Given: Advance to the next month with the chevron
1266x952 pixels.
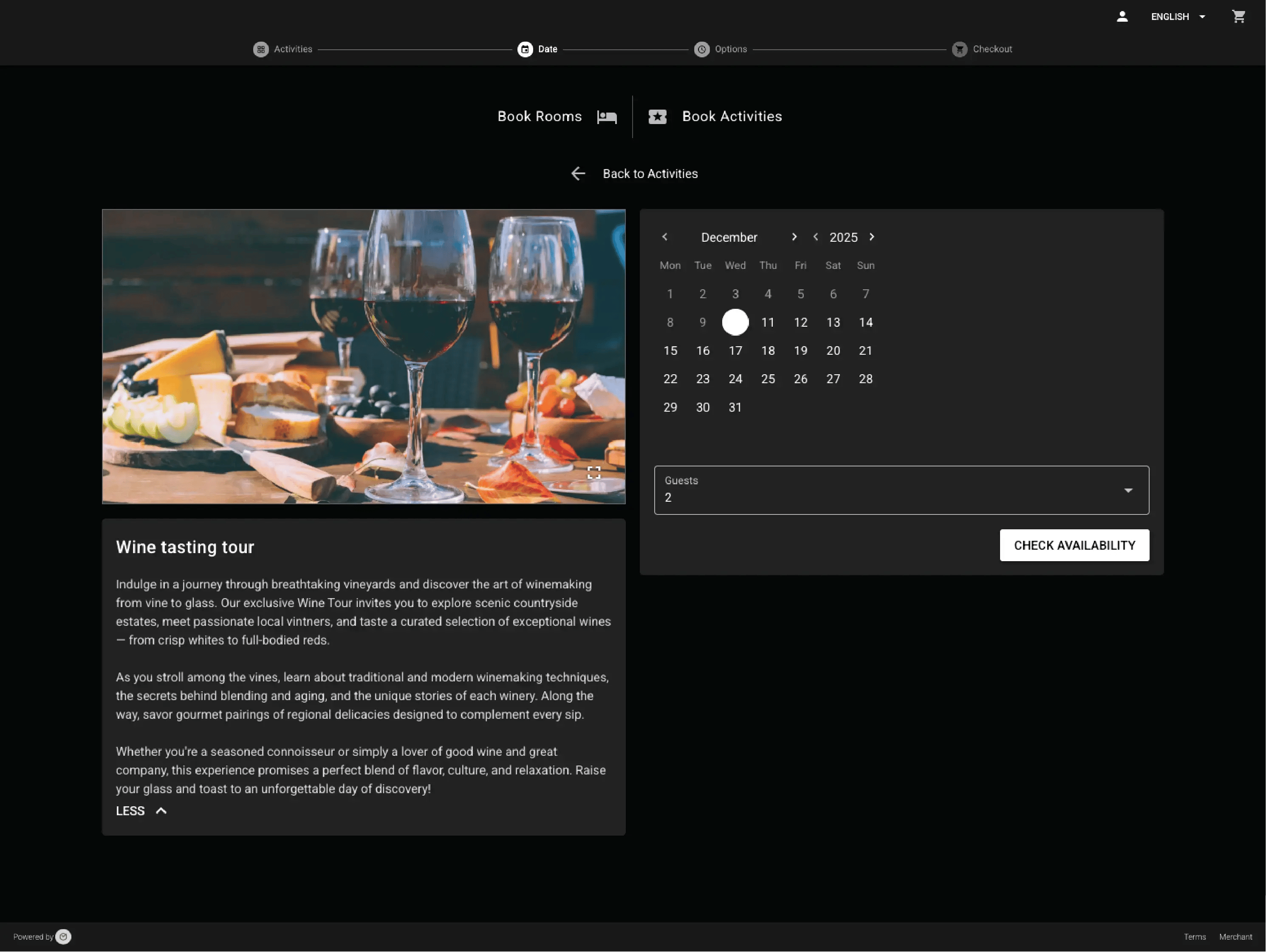Looking at the screenshot, I should [x=794, y=237].
